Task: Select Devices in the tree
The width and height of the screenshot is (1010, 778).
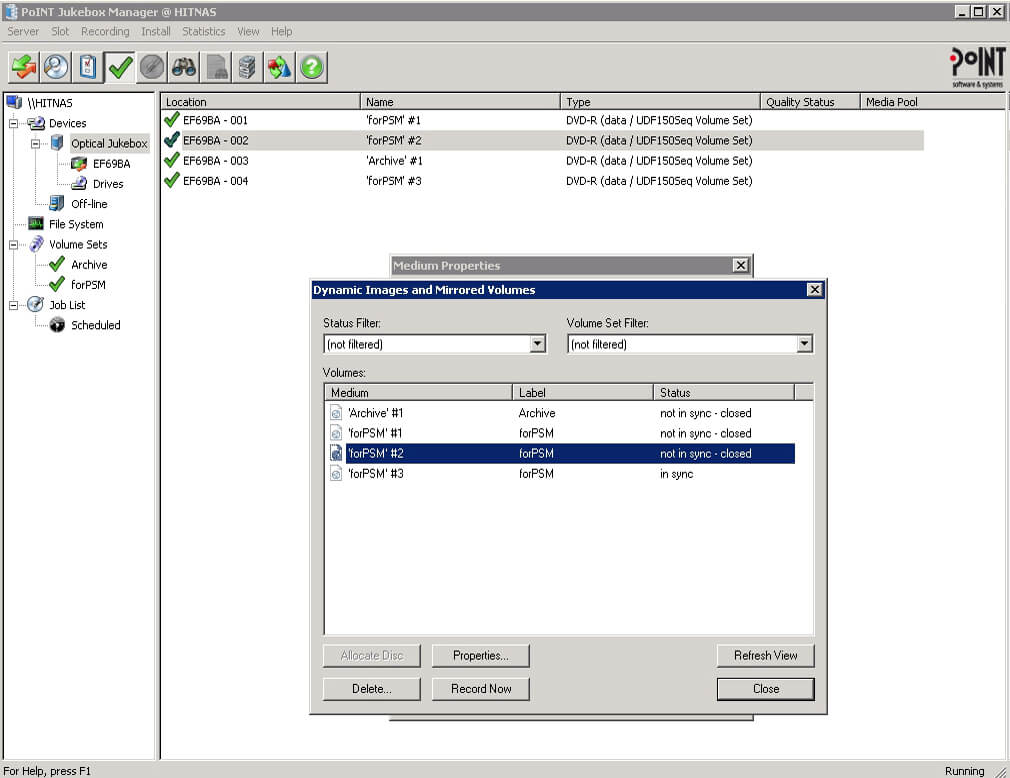Action: coord(68,123)
